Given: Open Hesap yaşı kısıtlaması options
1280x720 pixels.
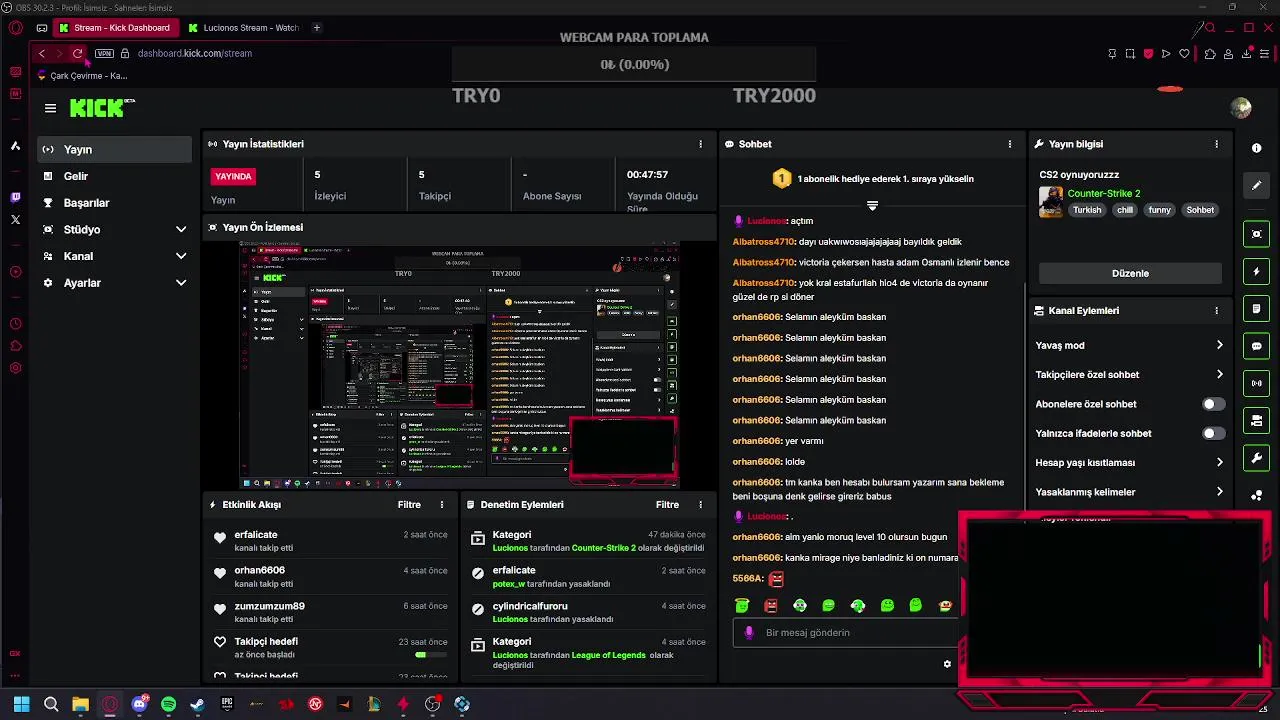Looking at the screenshot, I should pyautogui.click(x=1129, y=463).
